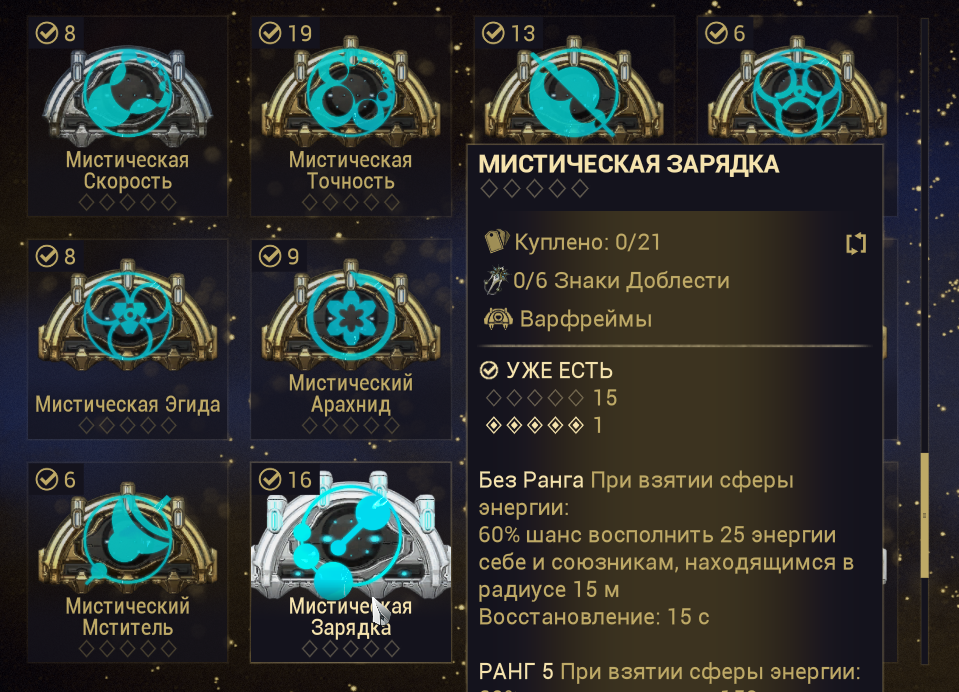Click the owned checkmark with count 13
Screen dimensions: 959x692
click(493, 33)
